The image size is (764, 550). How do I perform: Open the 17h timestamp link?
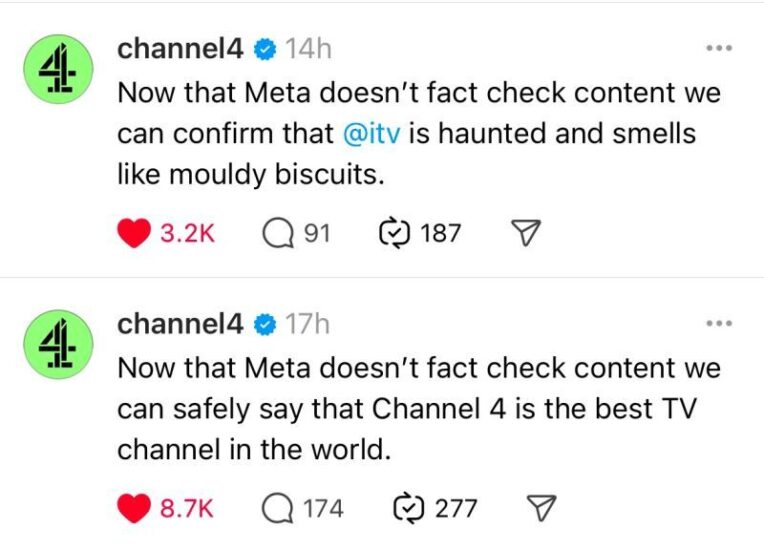(x=308, y=324)
